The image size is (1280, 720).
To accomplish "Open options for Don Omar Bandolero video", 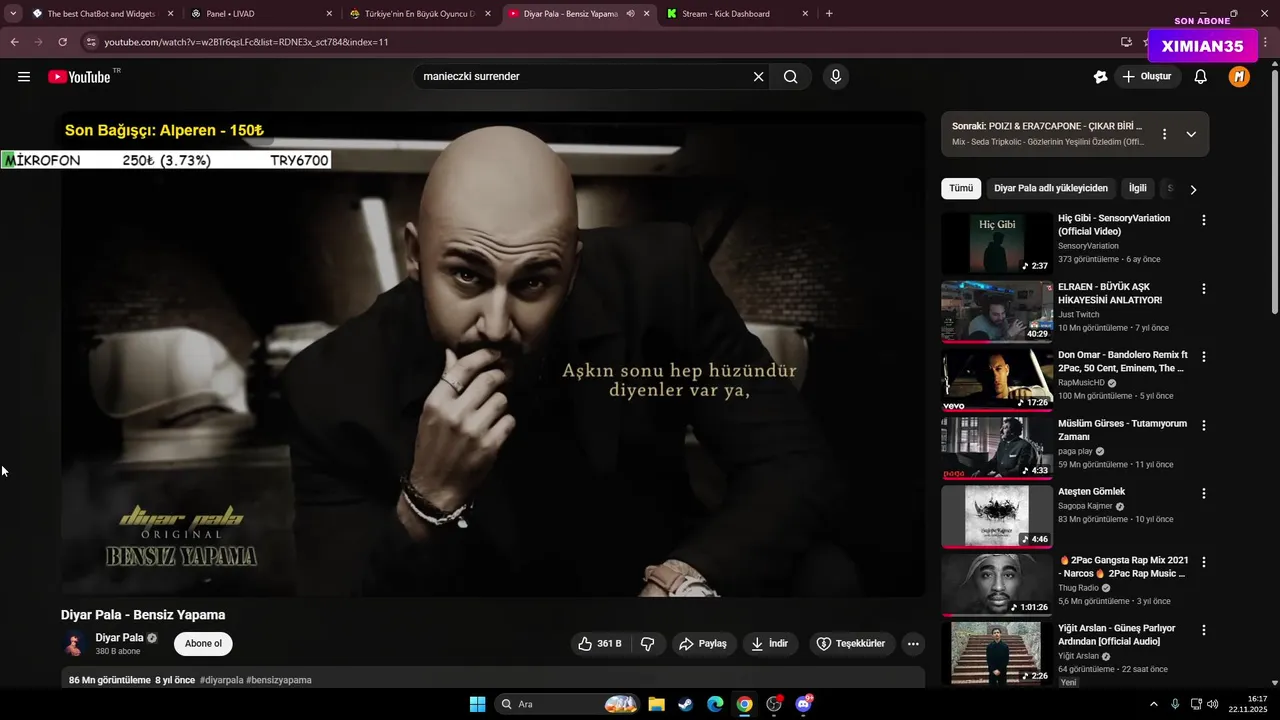I will tap(1204, 357).
